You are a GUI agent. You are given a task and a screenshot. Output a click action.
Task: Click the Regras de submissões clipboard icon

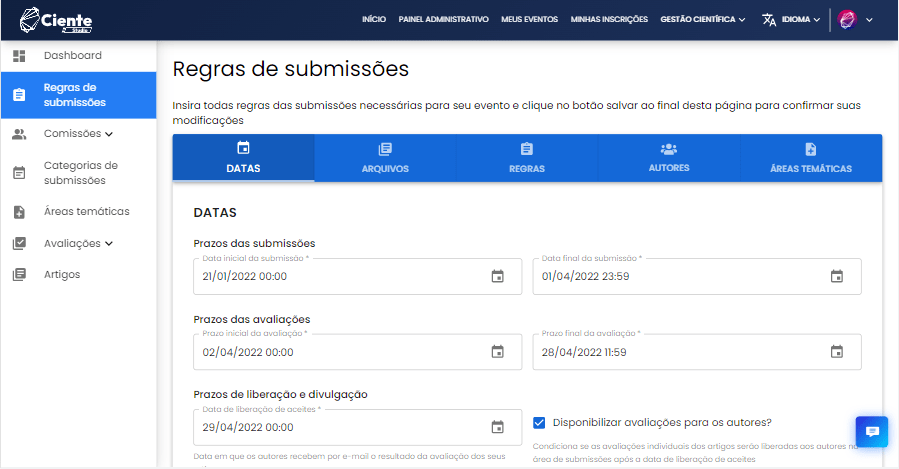19,95
